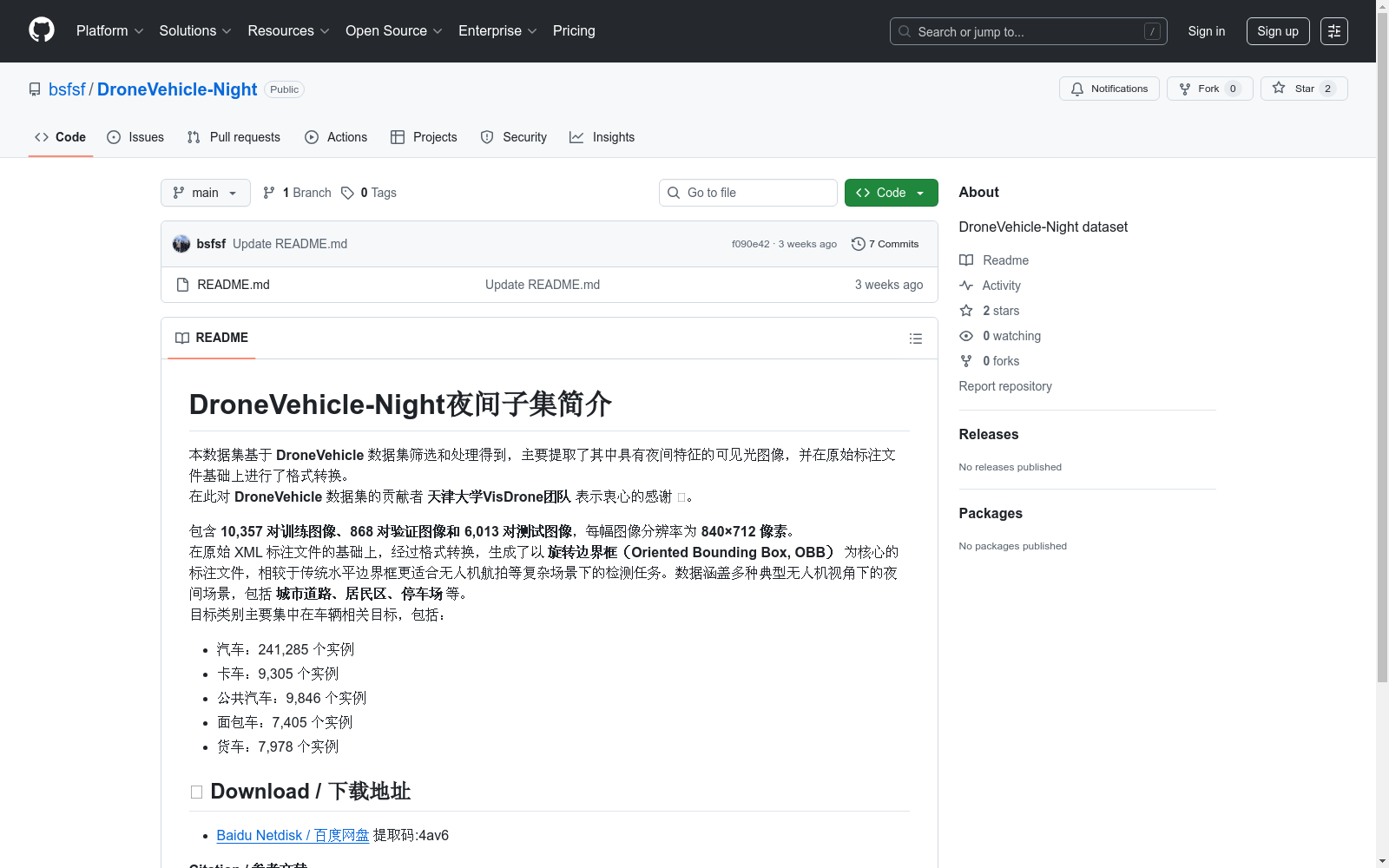Click the Activity pulse icon
The height and width of the screenshot is (868, 1389).
click(966, 286)
